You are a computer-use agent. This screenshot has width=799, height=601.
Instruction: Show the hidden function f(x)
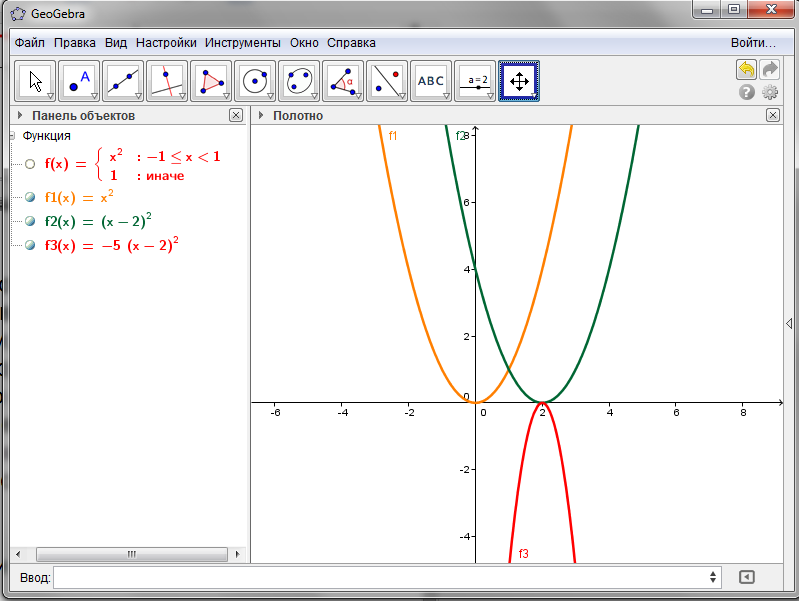point(30,164)
